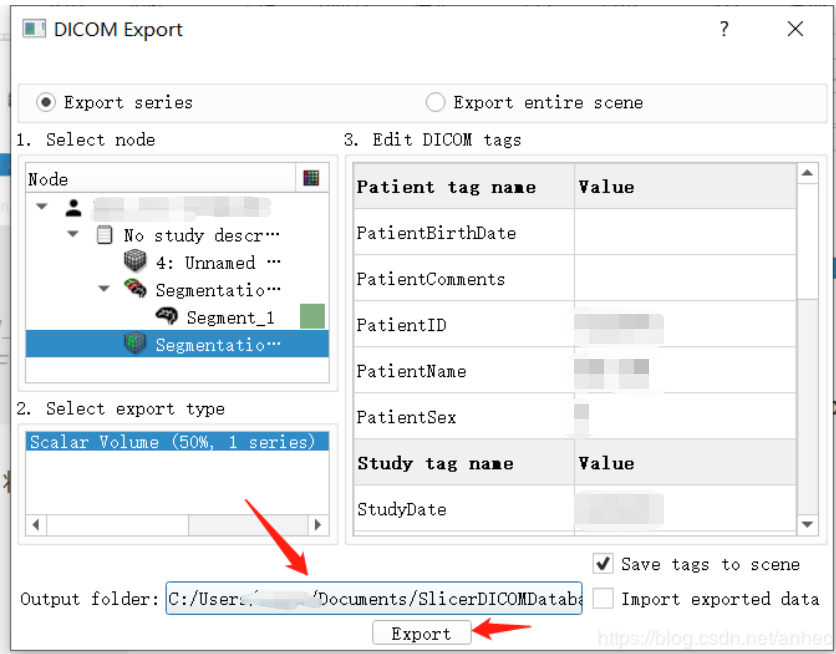Click the PatientID tag name
The width and height of the screenshot is (836, 654).
point(401,325)
